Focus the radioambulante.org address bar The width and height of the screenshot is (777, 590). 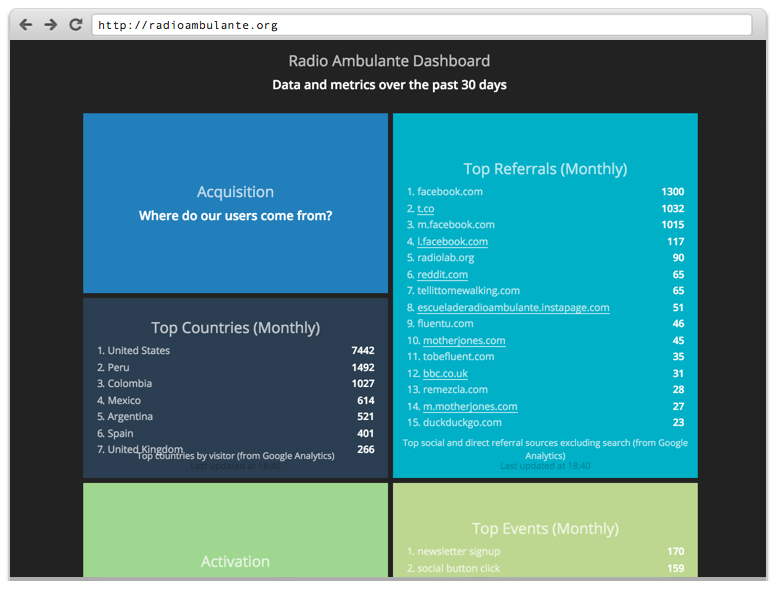coord(422,25)
